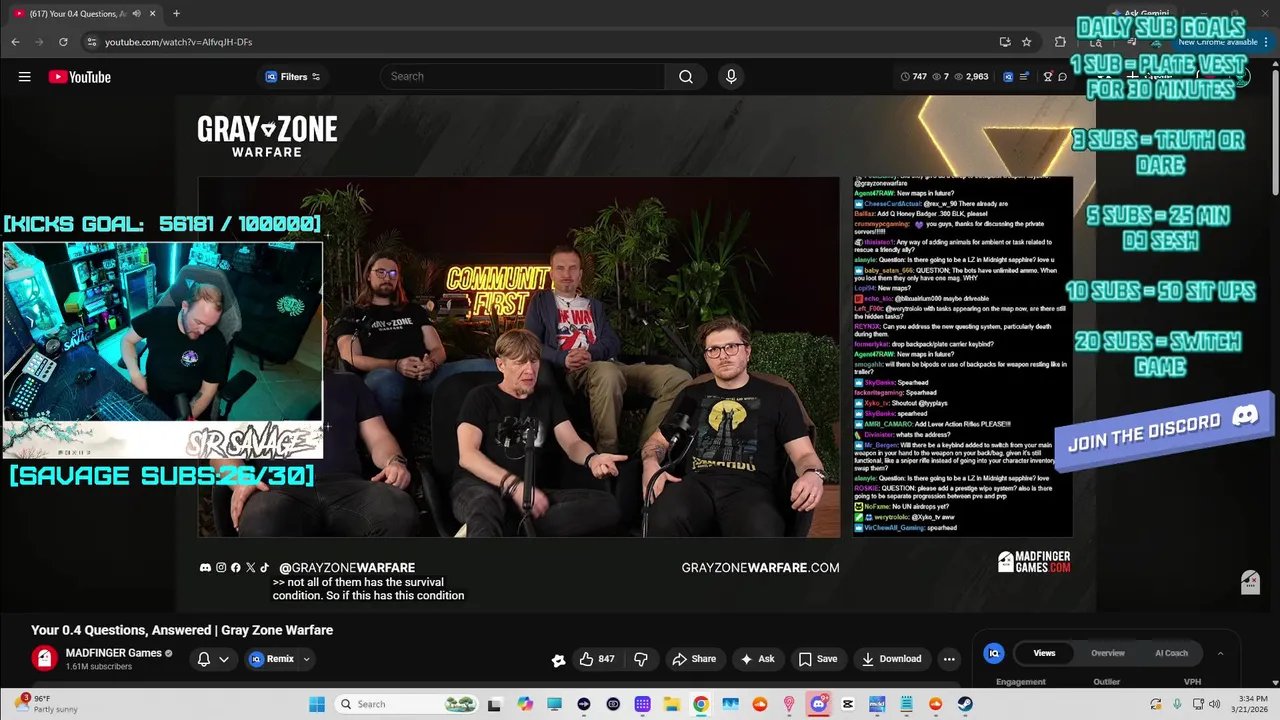Click the vidIQ header stats showing 747
This screenshot has height=720, width=1280.
click(913, 76)
